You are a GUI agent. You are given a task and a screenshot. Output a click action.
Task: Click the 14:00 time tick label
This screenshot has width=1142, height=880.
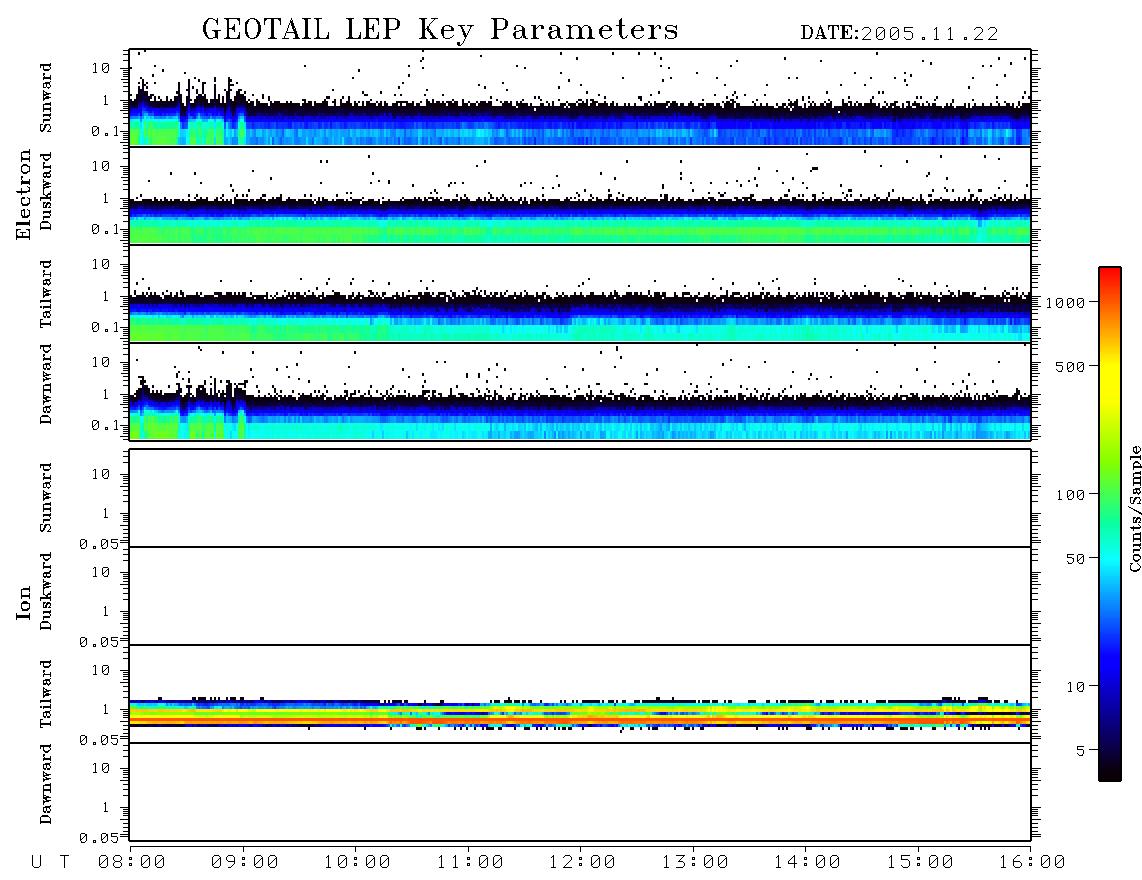[x=807, y=863]
